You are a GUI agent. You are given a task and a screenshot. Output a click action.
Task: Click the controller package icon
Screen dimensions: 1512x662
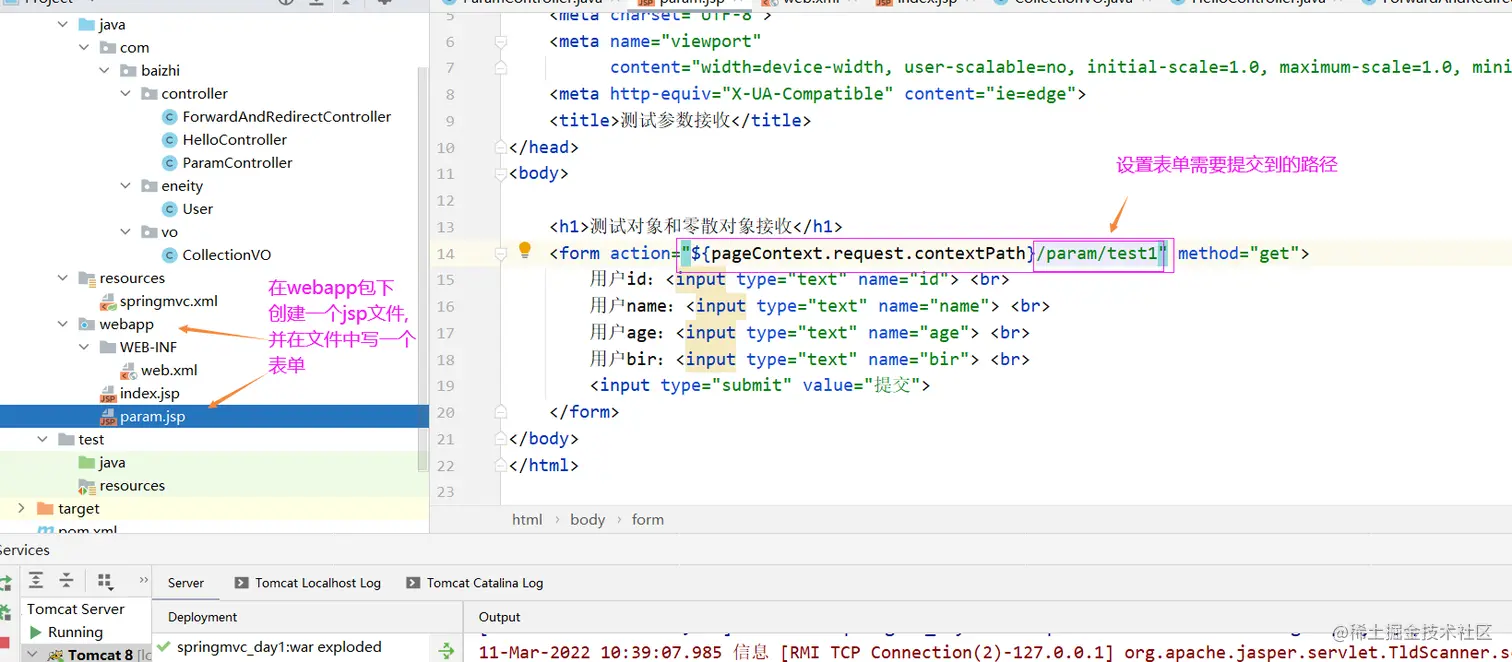coord(149,94)
